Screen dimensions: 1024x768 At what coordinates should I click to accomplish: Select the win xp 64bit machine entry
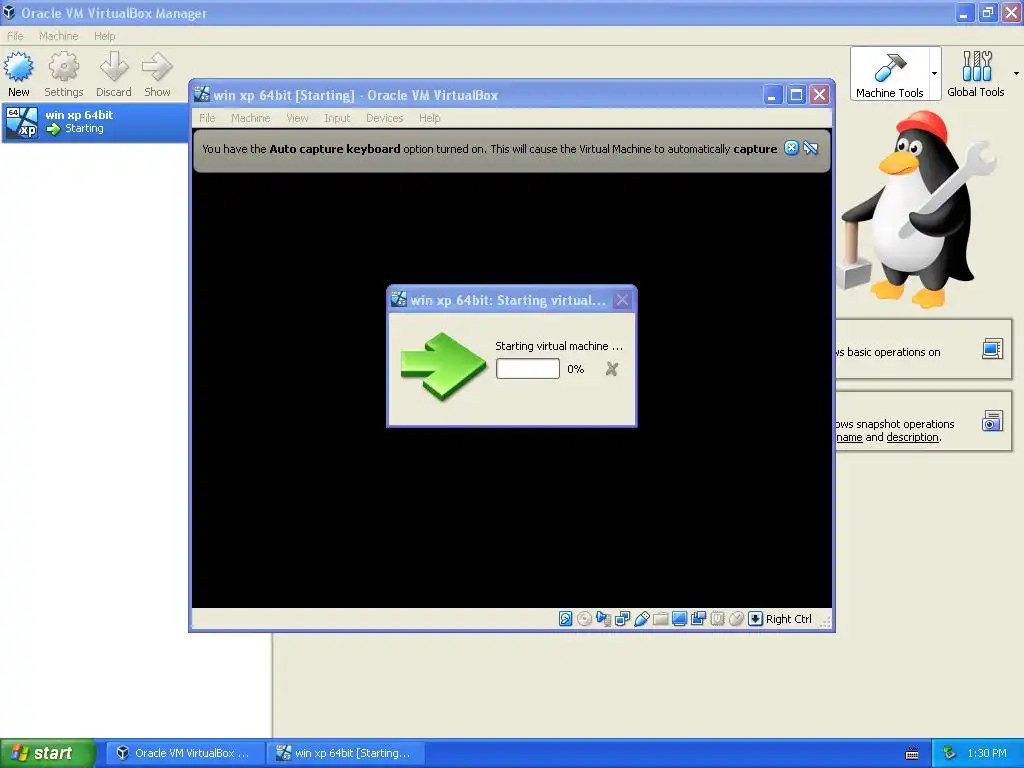[x=95, y=122]
